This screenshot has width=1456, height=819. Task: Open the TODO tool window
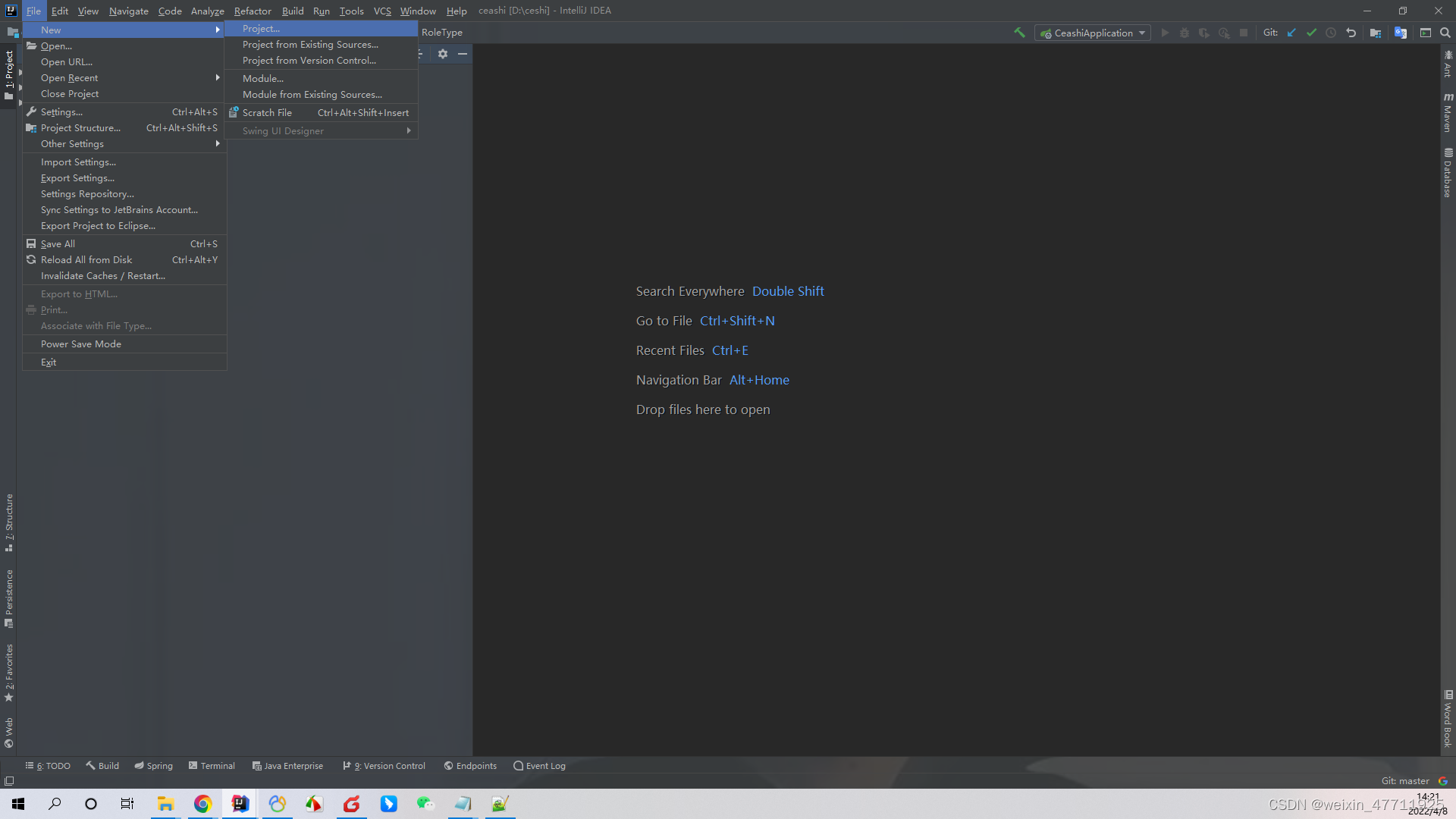point(48,766)
